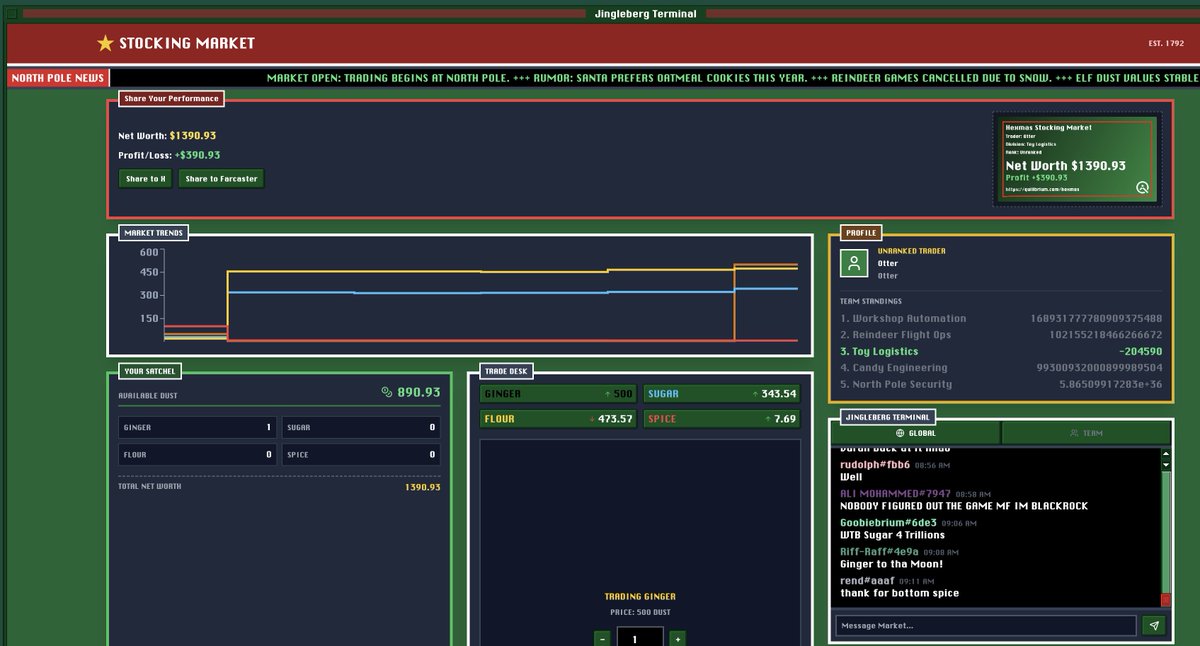Screen dimensions: 1200x646
Task: Click the rend#aaaf username in chat
Action: [x=868, y=580]
